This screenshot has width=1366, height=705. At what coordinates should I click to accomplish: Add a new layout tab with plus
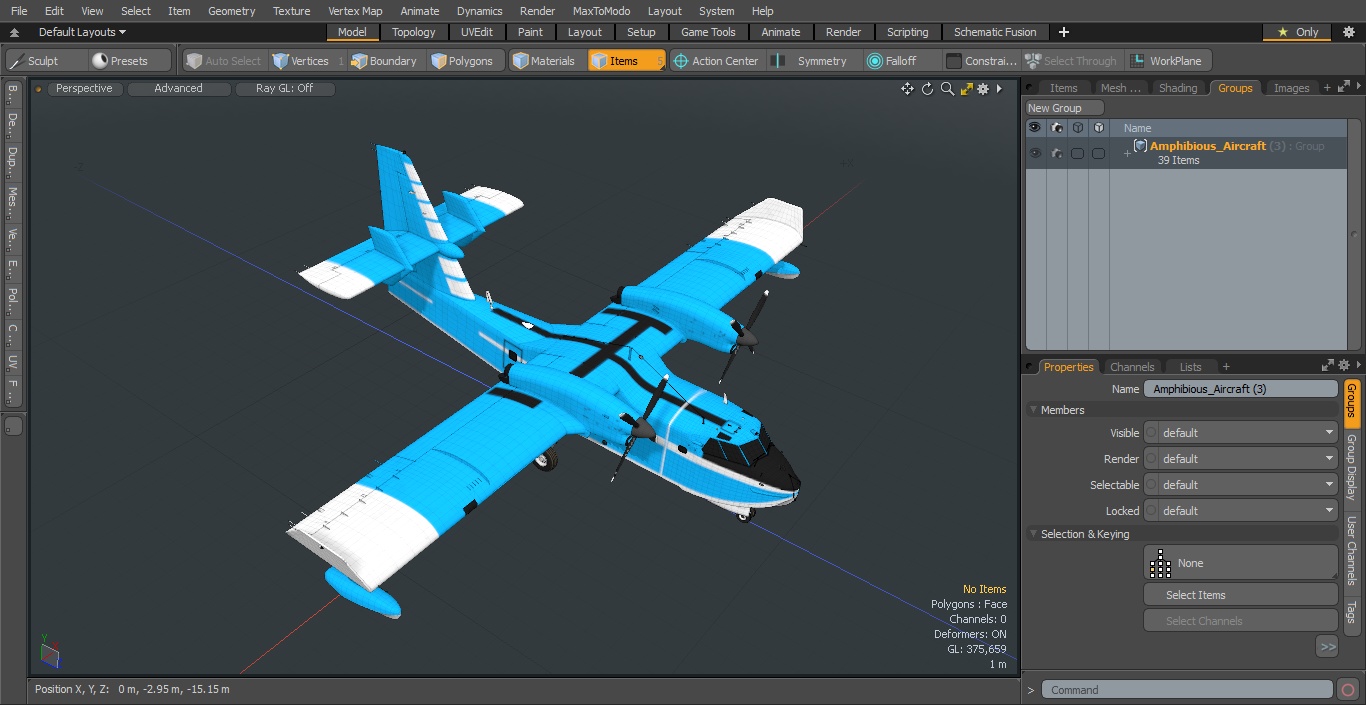1063,32
